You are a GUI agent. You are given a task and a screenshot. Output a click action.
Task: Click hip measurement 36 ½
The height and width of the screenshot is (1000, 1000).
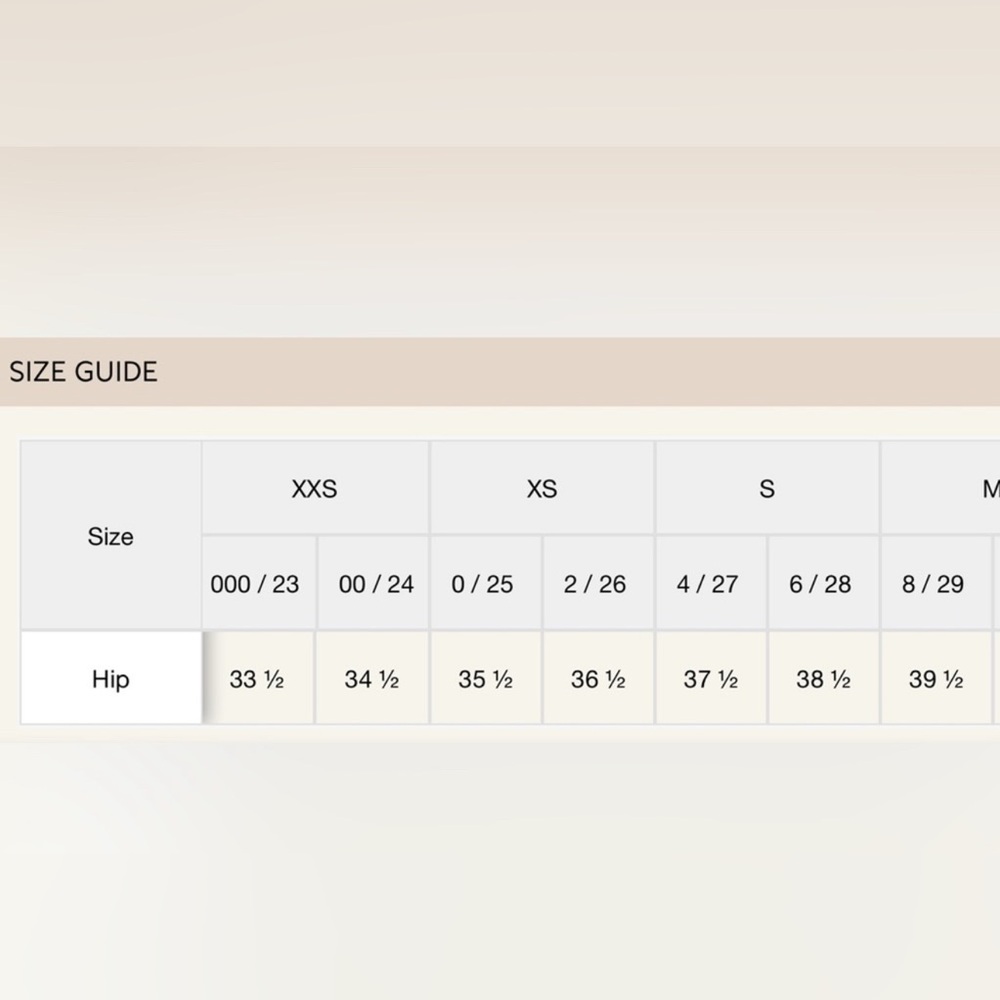point(599,679)
